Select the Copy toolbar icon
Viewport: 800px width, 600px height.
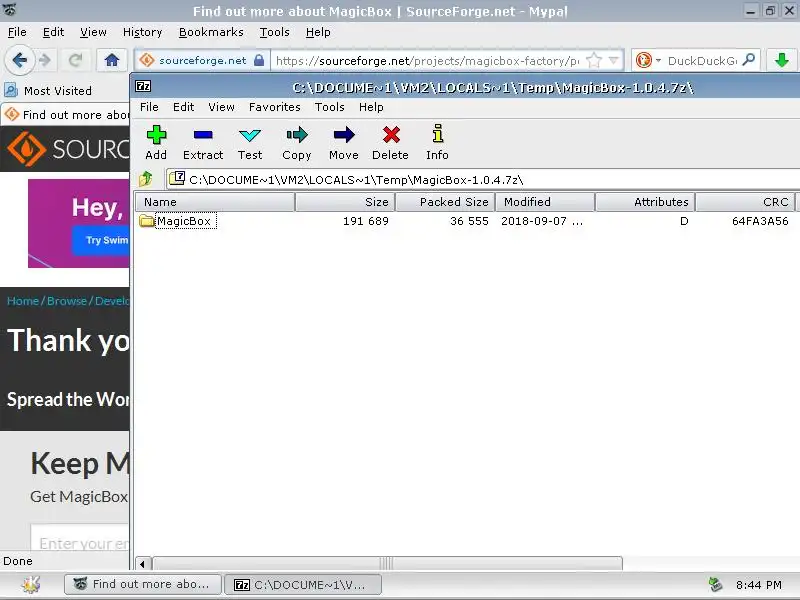(297, 135)
